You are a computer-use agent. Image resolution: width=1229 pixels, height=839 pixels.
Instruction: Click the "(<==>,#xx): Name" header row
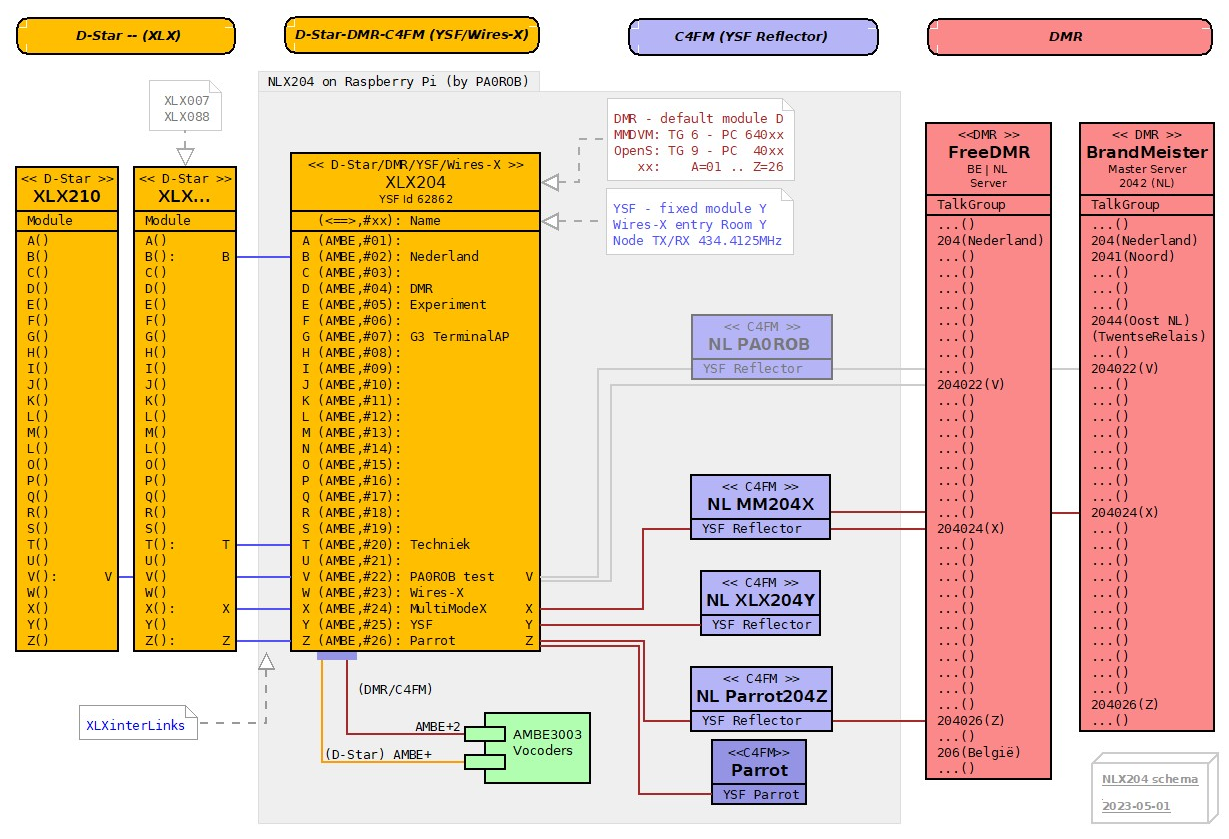415,221
